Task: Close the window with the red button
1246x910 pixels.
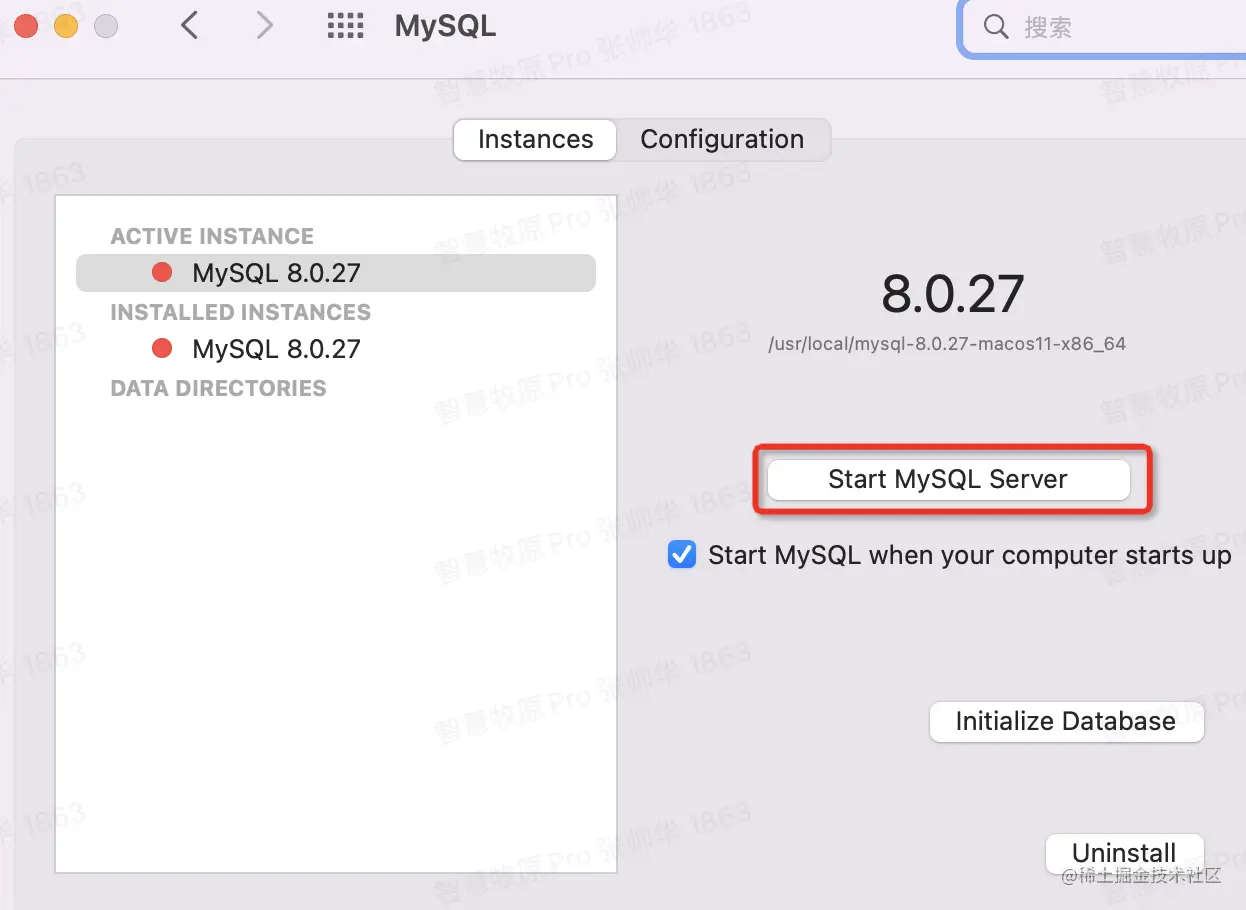Action: coord(26,26)
